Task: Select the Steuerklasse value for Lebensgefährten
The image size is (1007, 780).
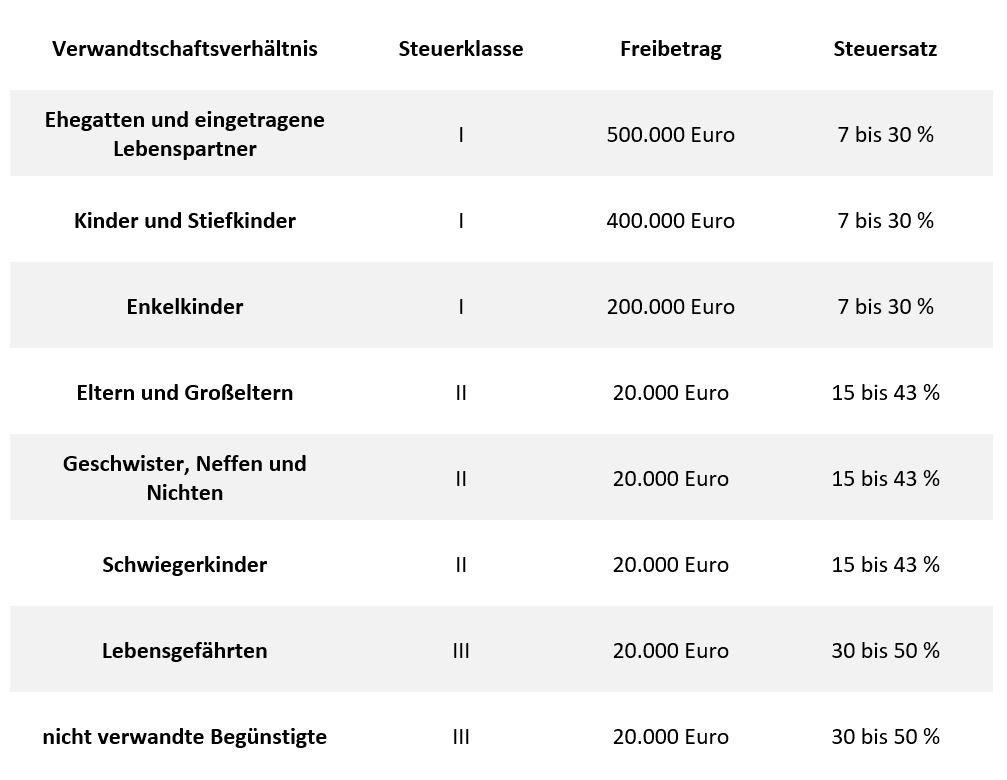Action: point(460,651)
